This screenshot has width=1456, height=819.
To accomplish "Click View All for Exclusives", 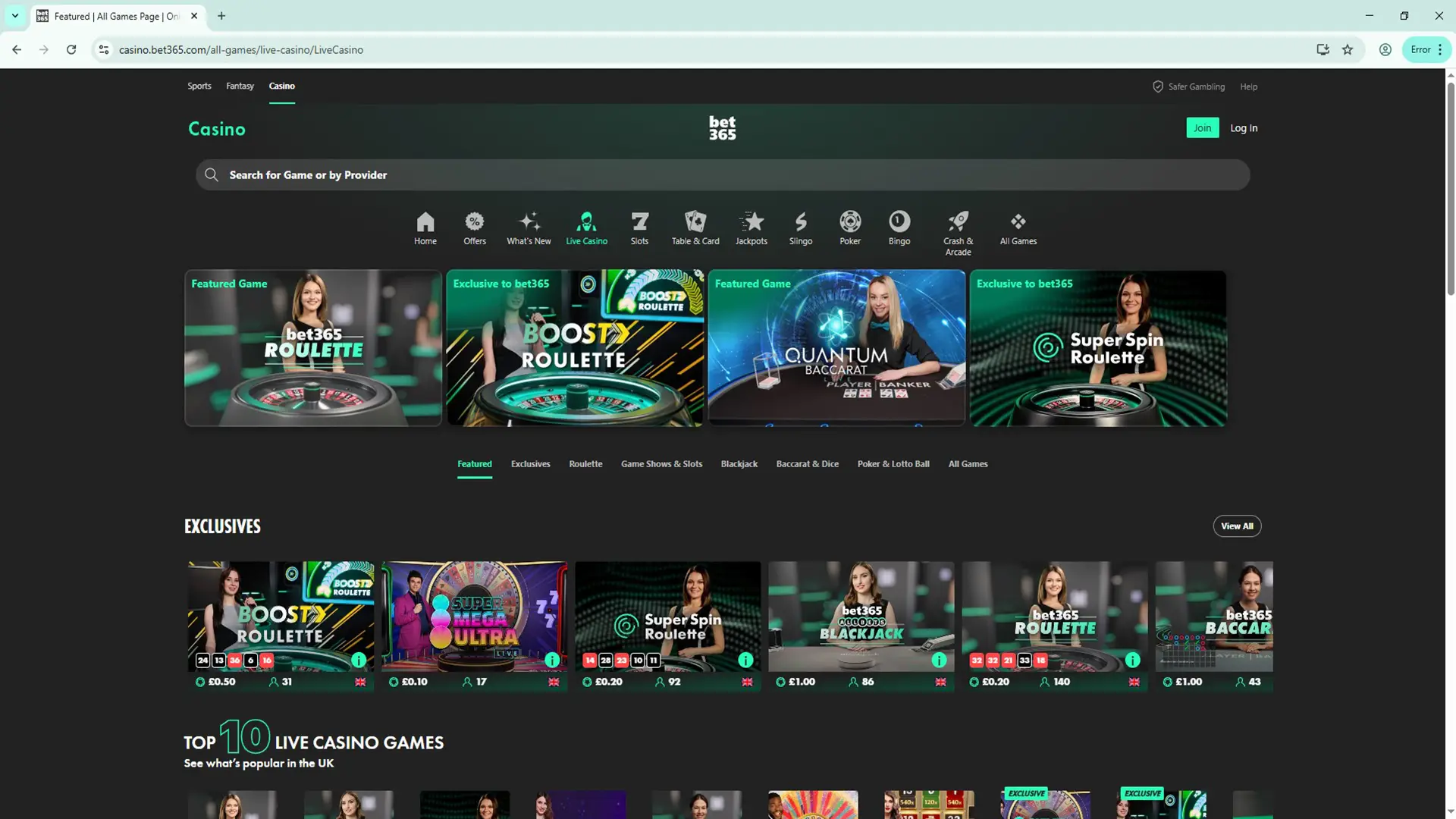I will (x=1236, y=526).
